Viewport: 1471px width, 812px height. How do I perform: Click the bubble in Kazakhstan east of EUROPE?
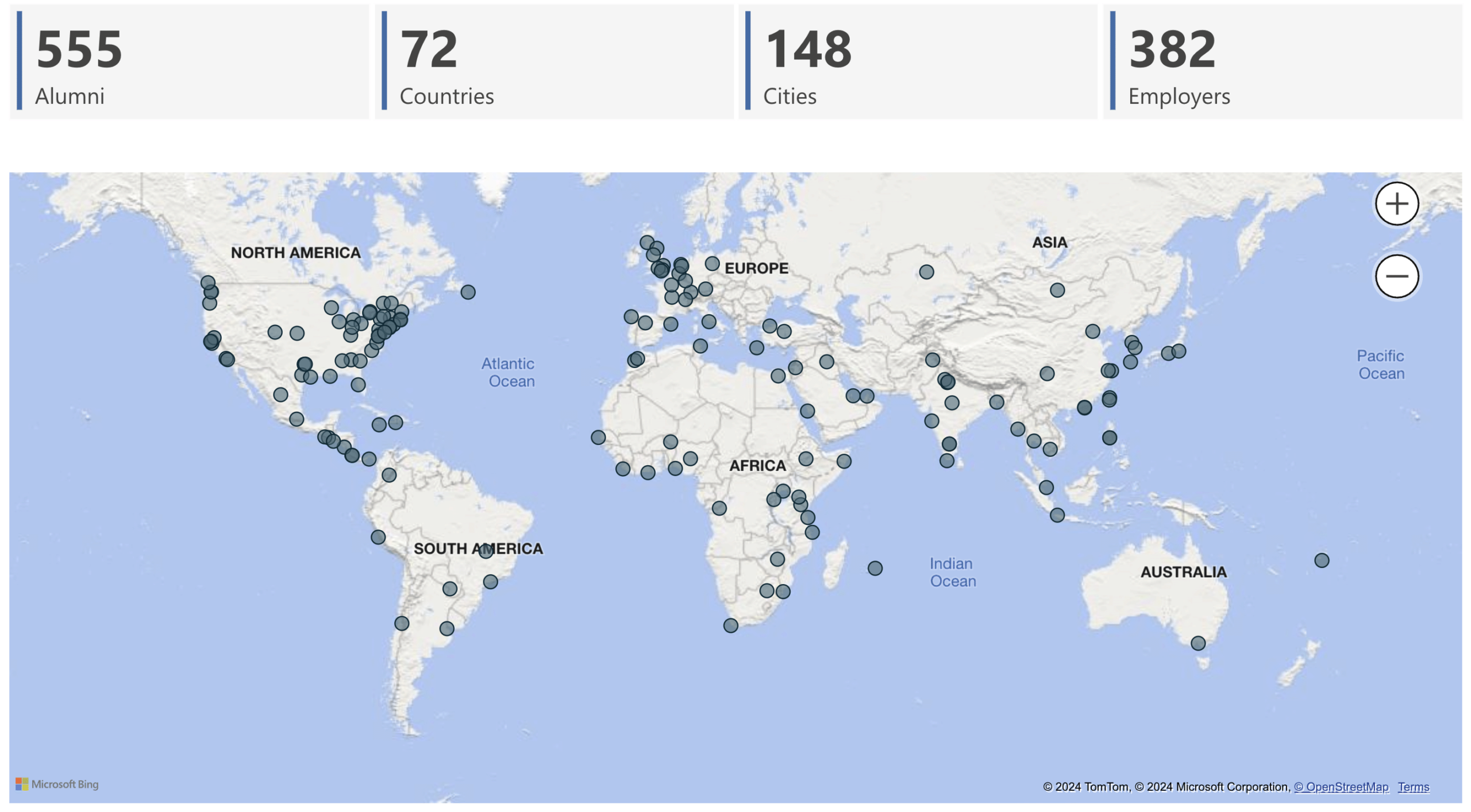pos(926,272)
